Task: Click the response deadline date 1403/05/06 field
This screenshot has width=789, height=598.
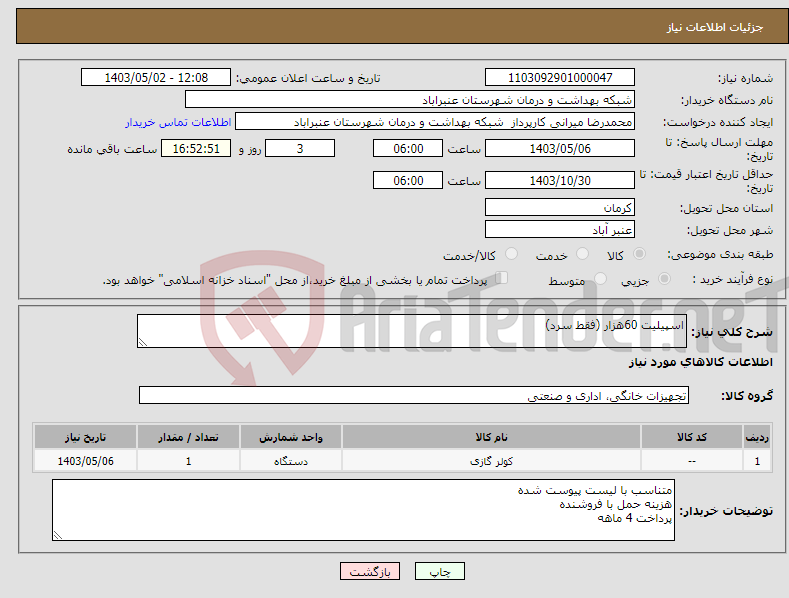Action: (x=560, y=148)
